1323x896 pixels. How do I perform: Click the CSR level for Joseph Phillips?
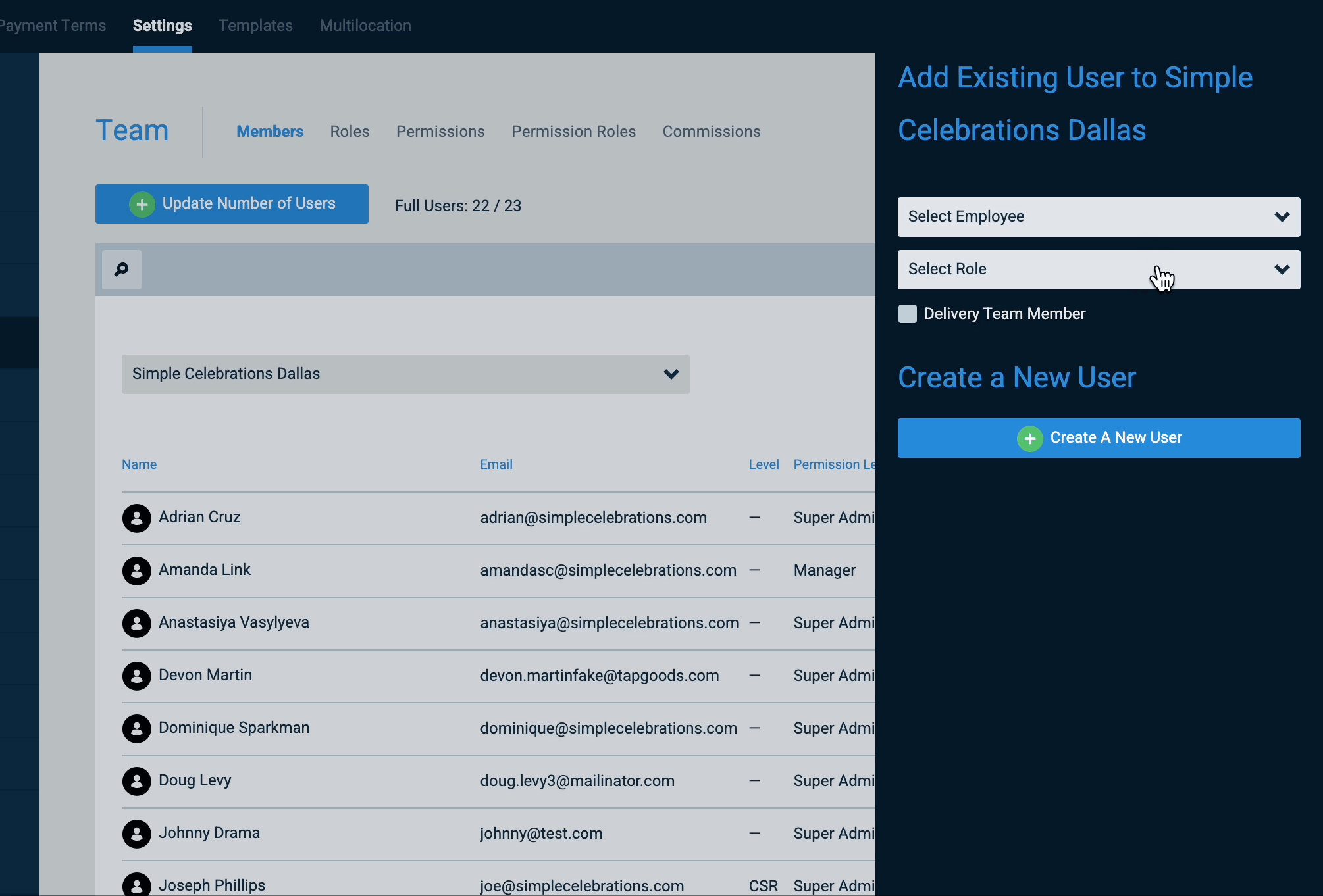pyautogui.click(x=764, y=886)
